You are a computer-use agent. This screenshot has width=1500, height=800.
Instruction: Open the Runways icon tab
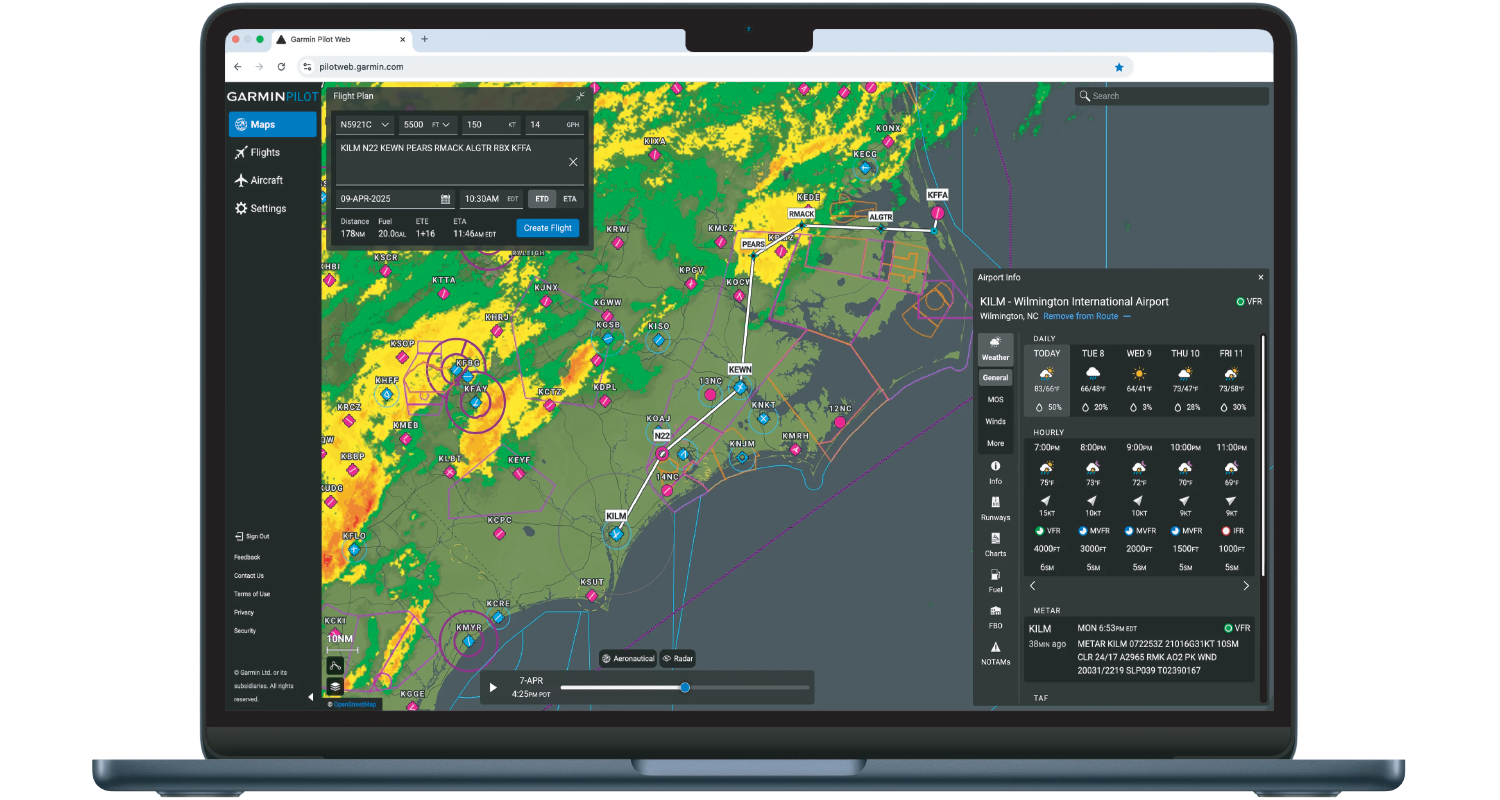click(995, 508)
